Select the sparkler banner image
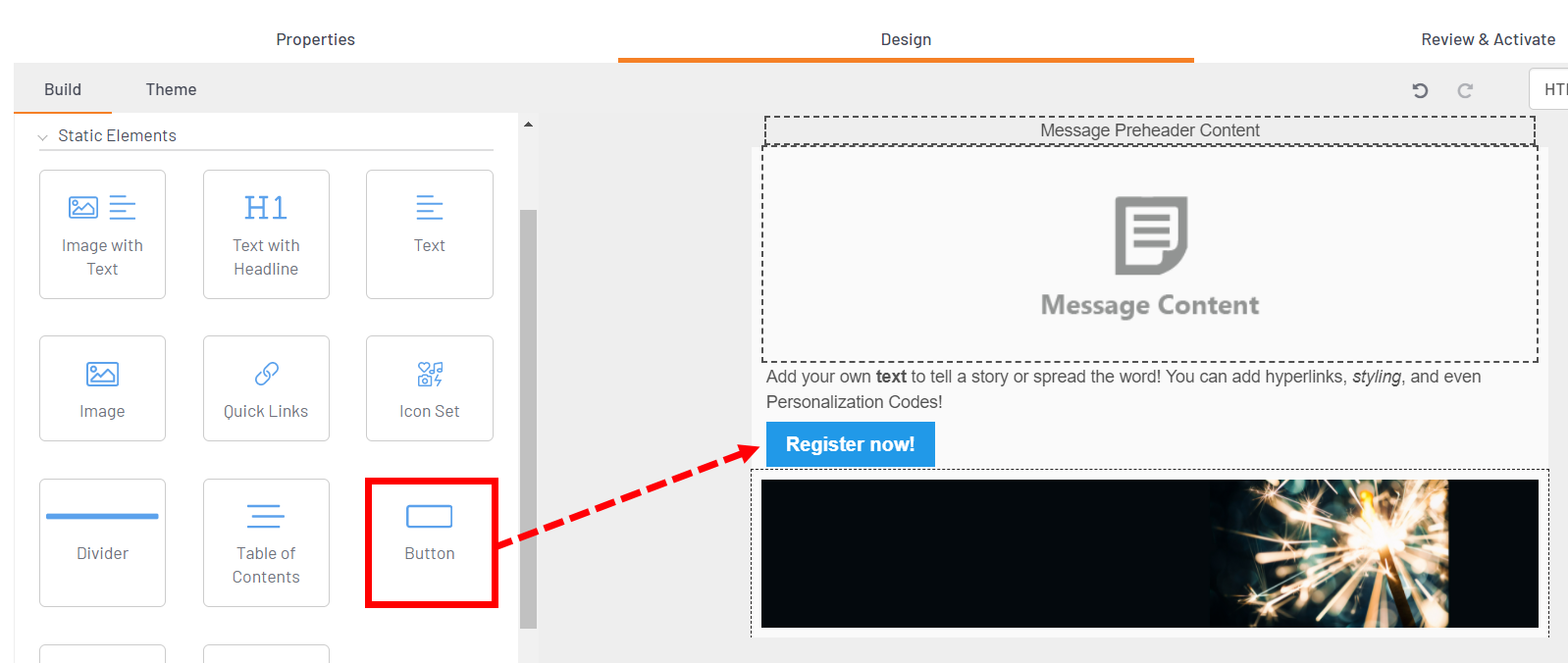The height and width of the screenshot is (663, 1568). click(1149, 553)
